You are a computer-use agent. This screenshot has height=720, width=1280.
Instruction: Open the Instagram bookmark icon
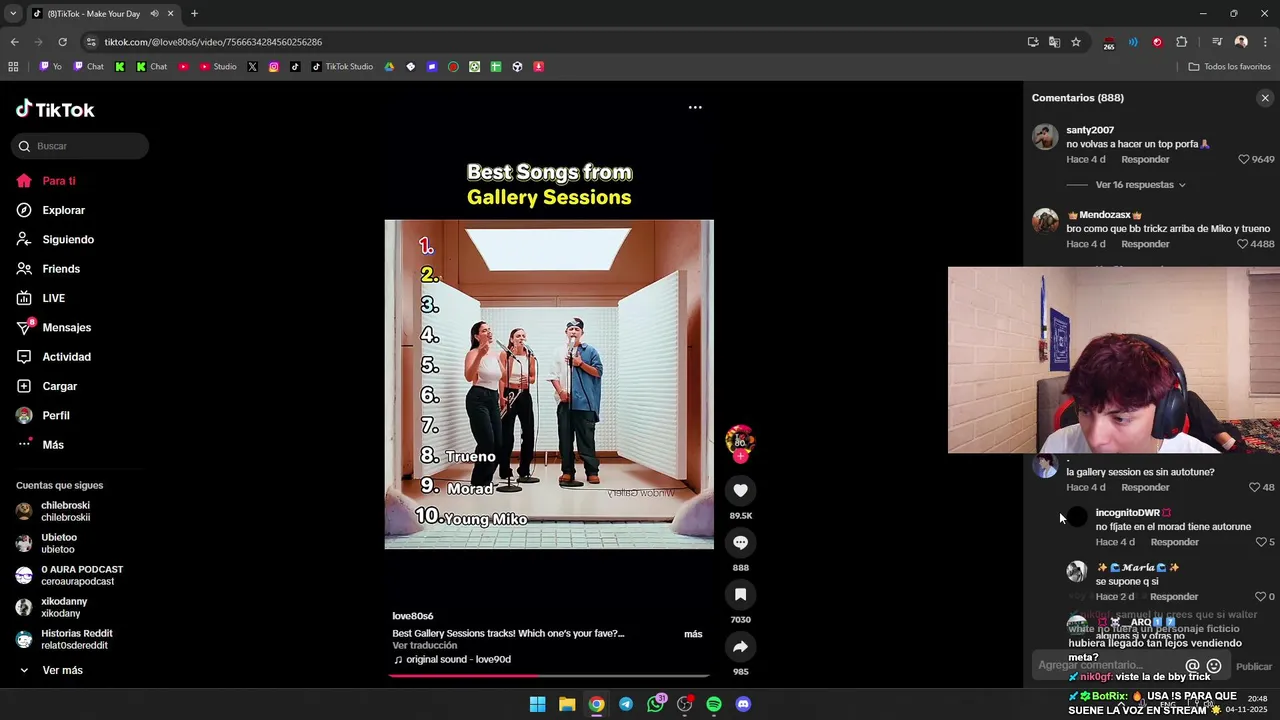click(x=274, y=67)
